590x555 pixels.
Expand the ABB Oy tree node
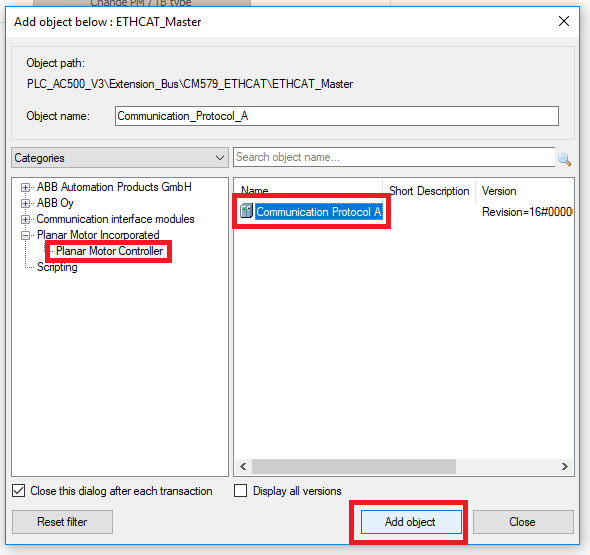[x=25, y=203]
